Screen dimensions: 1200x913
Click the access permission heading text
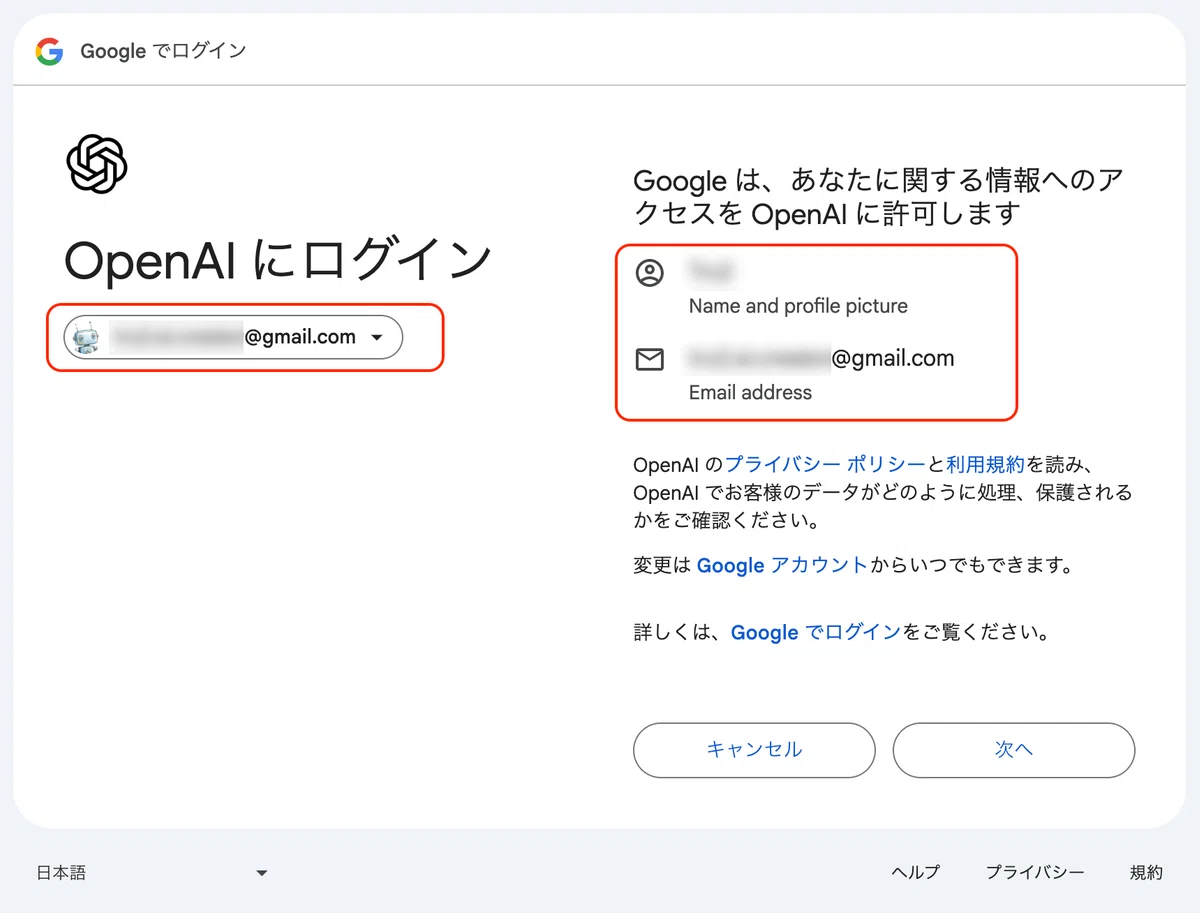pyautogui.click(x=879, y=197)
